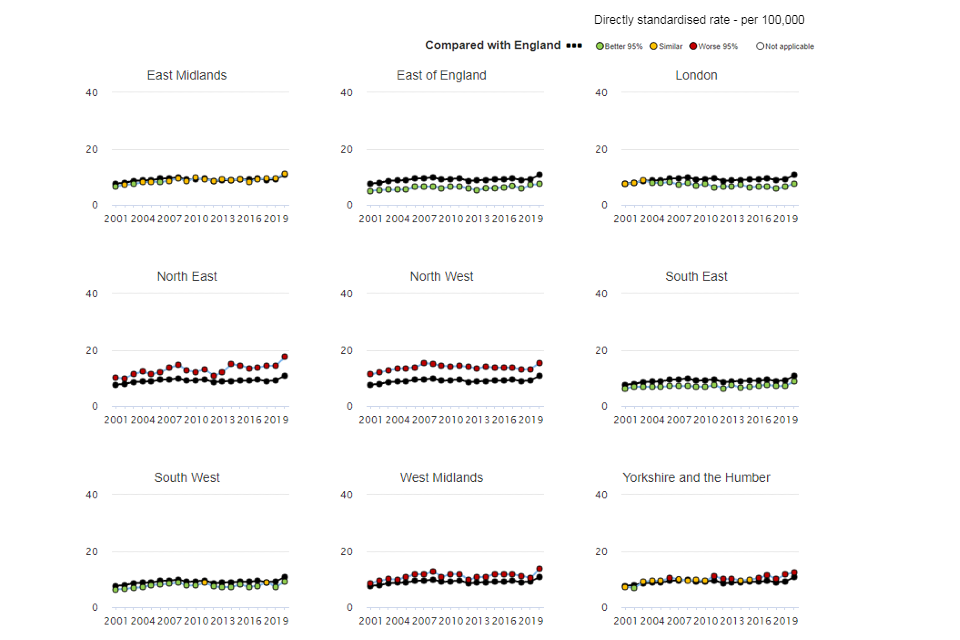Click the yellow Similar legend marker
The image size is (960, 640).
[654, 46]
